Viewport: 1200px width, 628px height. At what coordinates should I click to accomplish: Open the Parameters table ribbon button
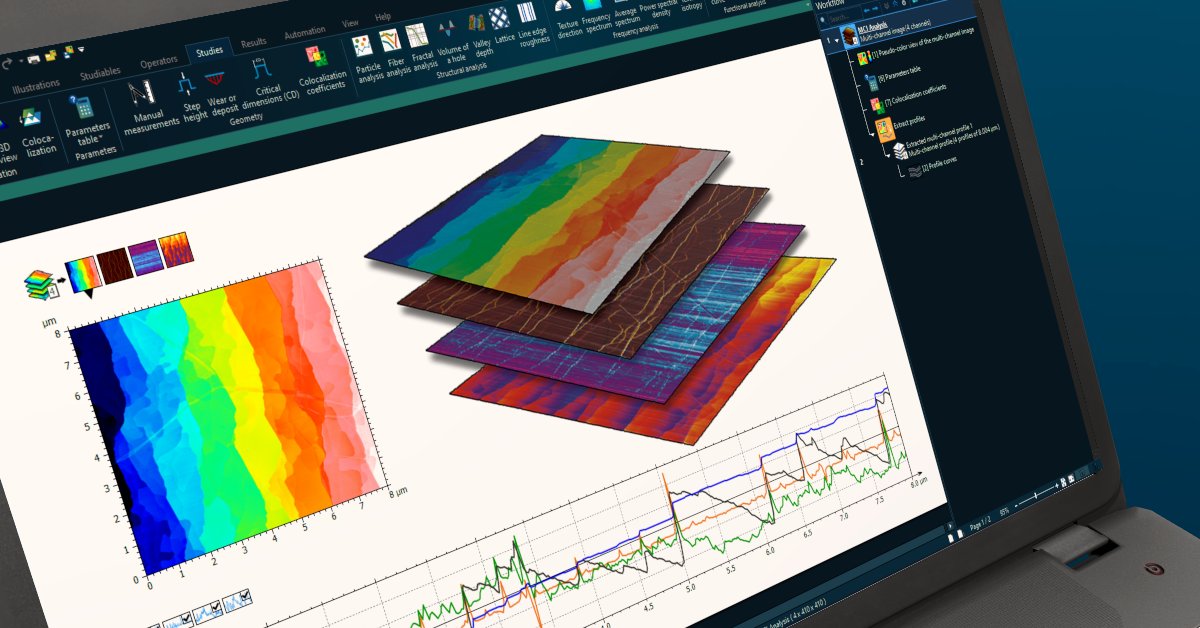(86, 117)
